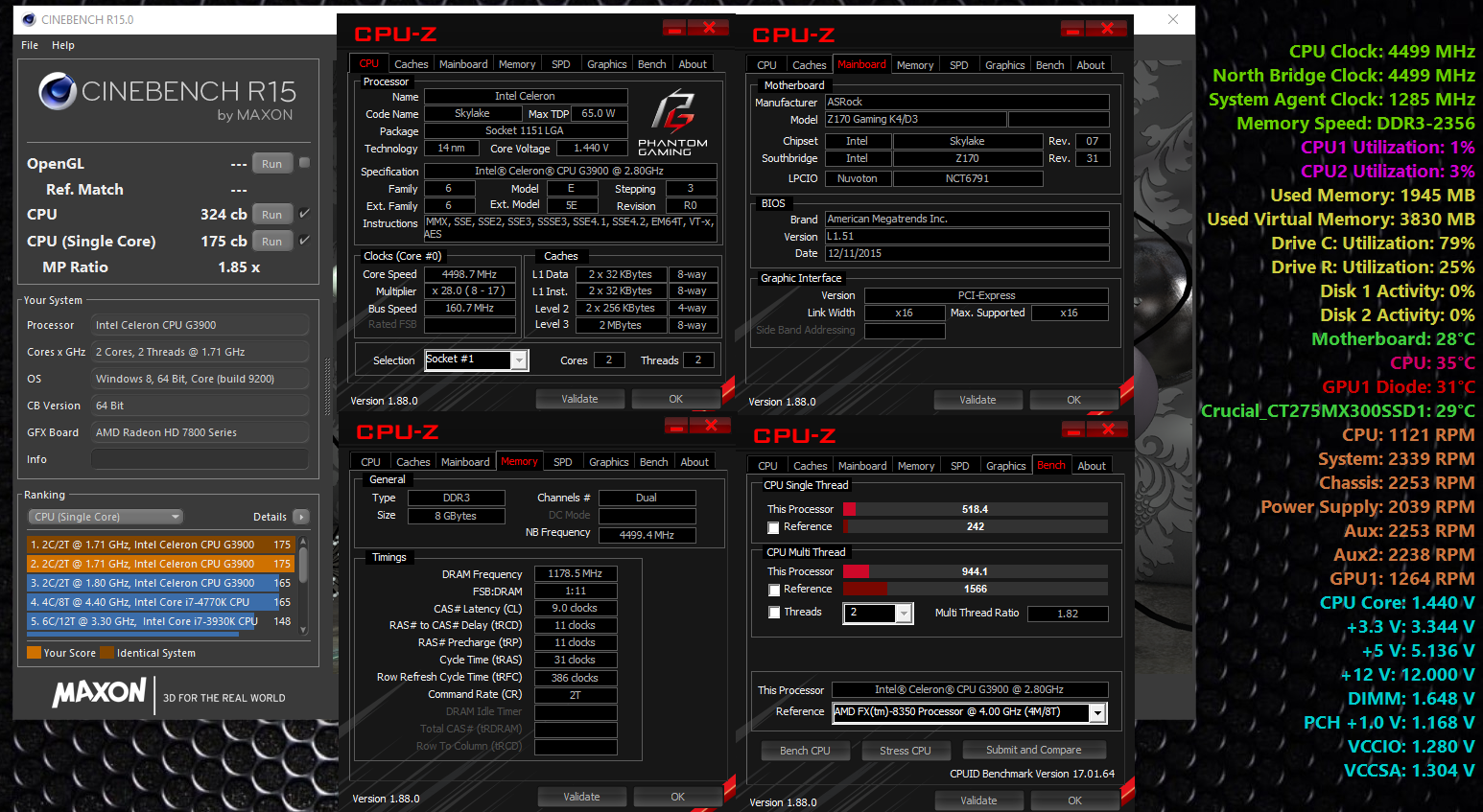1483x812 pixels.
Task: Close the CPU-Z window showing the Mainboard tab
Action: point(1107,29)
